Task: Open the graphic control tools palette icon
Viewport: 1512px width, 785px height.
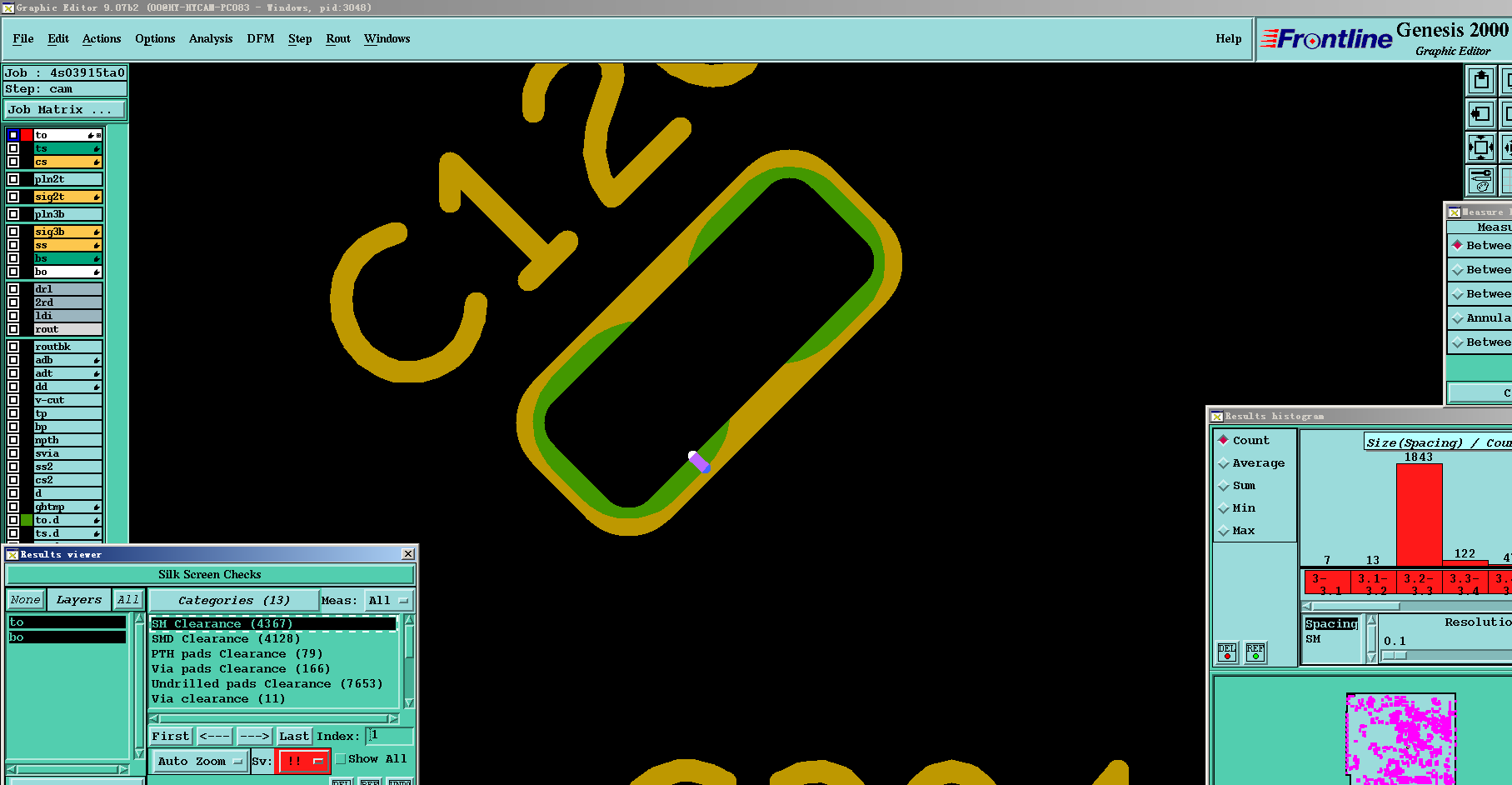Action: tap(1481, 180)
